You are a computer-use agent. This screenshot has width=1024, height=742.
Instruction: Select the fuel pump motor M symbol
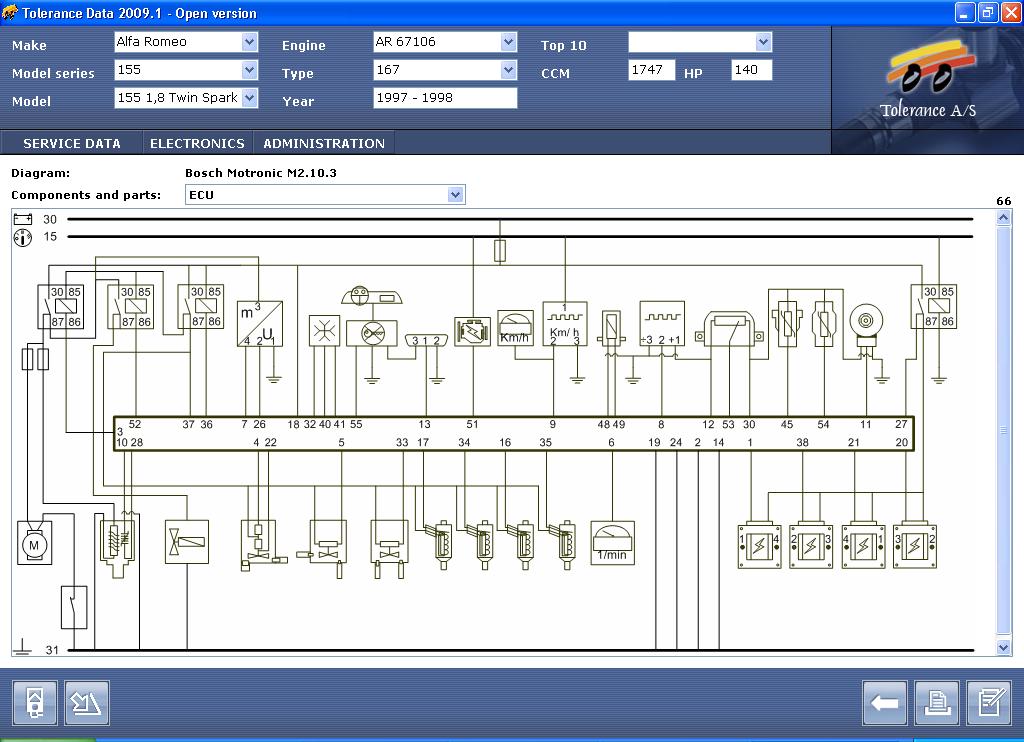(35, 543)
